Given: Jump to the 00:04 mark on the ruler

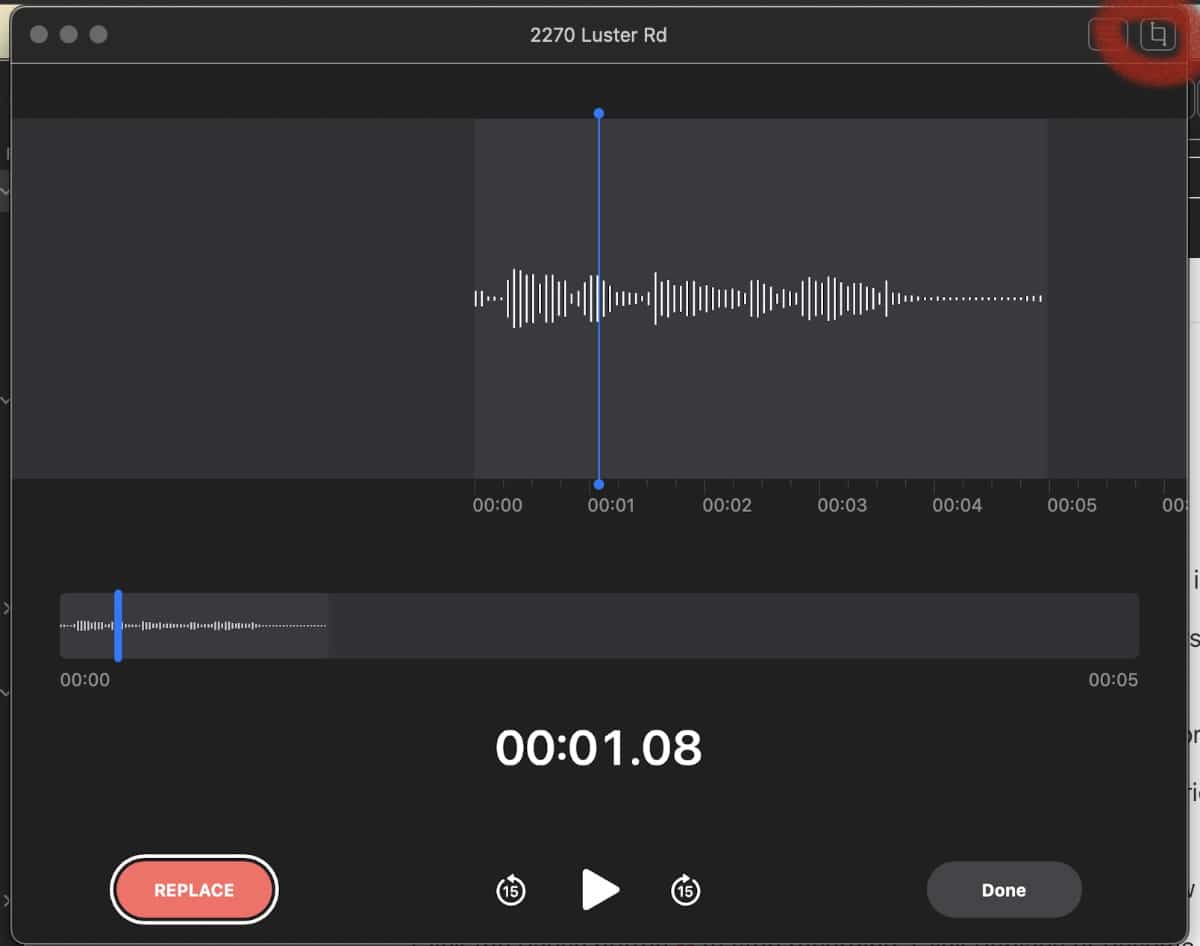Looking at the screenshot, I should coord(957,505).
